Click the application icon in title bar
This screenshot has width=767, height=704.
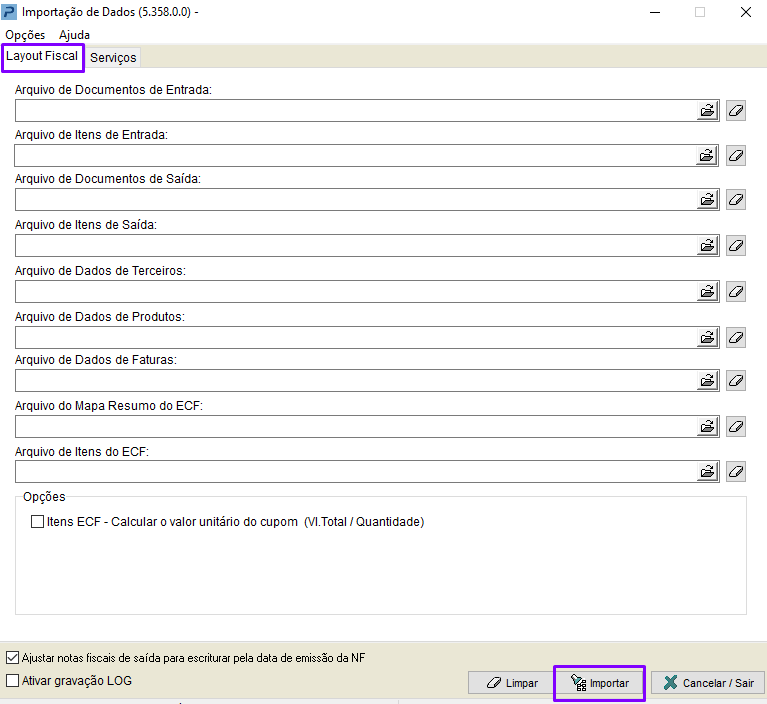tap(9, 12)
